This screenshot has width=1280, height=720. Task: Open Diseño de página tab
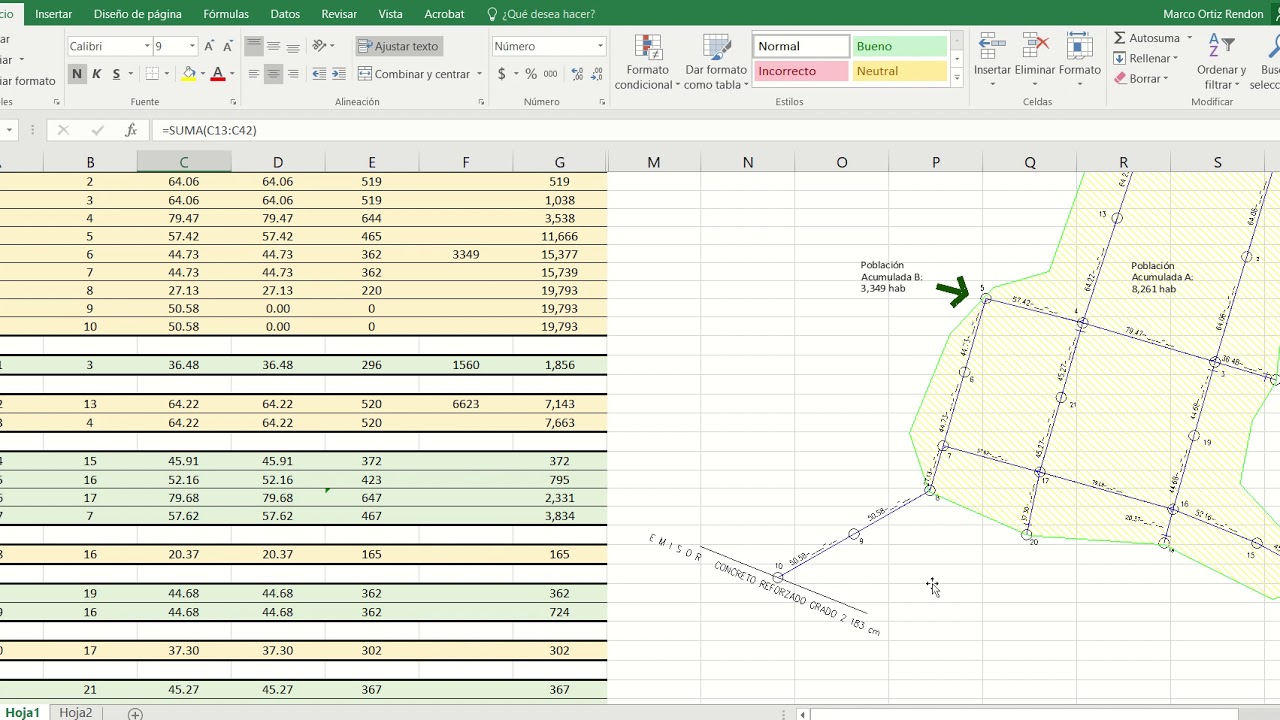(138, 14)
